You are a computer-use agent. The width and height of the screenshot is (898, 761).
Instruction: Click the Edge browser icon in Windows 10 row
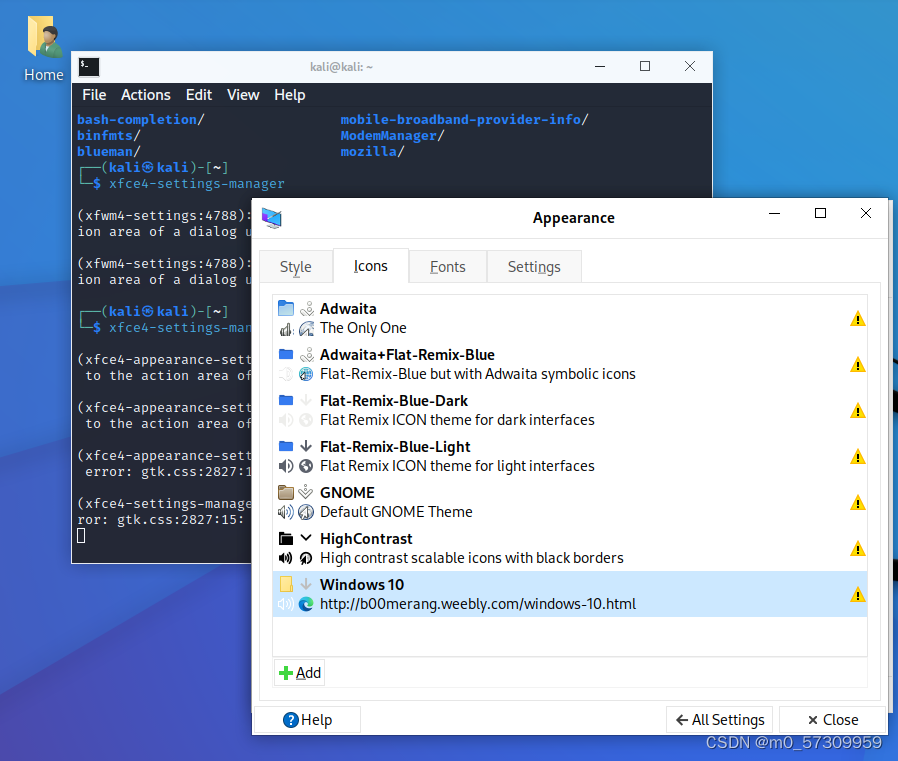click(x=306, y=604)
